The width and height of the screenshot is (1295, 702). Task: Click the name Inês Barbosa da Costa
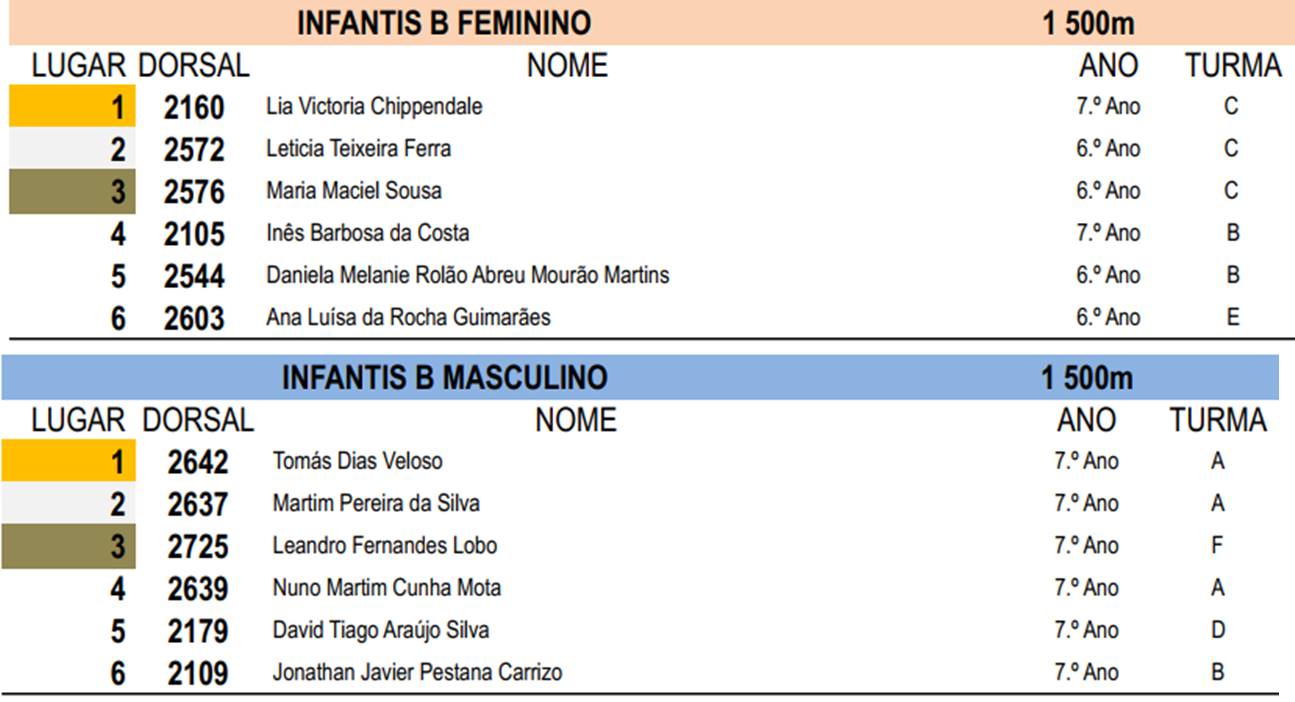tap(367, 233)
